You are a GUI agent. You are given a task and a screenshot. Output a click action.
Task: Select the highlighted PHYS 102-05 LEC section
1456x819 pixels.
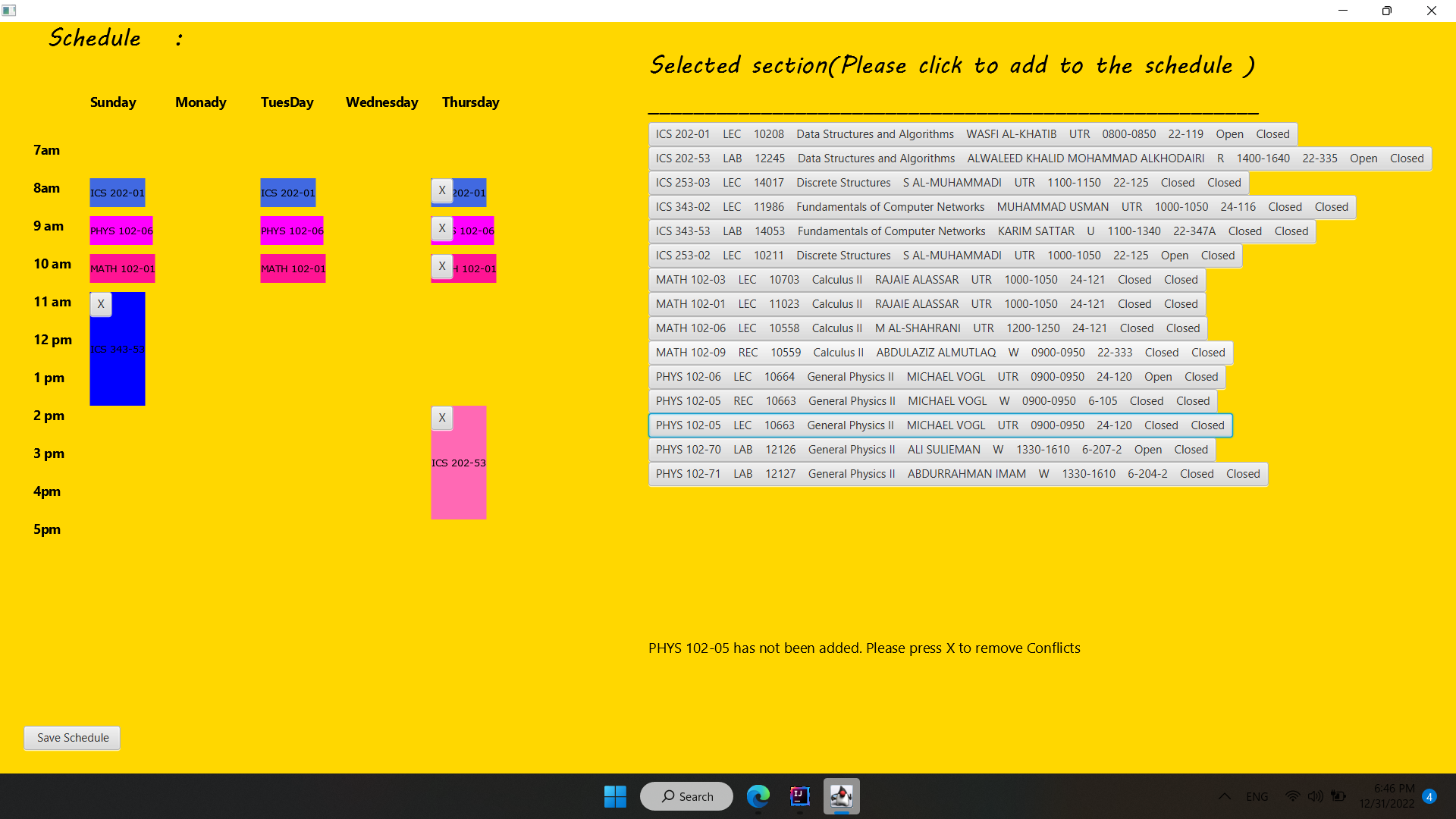pyautogui.click(x=940, y=425)
